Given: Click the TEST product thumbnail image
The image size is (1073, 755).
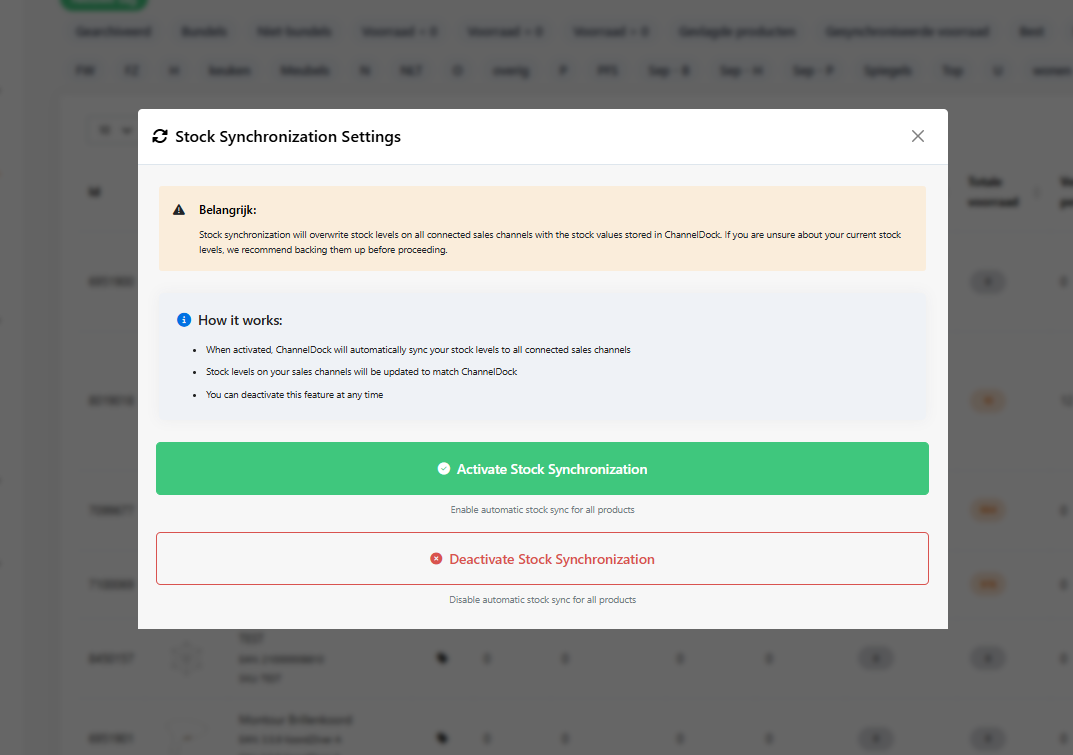Looking at the screenshot, I should point(187,658).
